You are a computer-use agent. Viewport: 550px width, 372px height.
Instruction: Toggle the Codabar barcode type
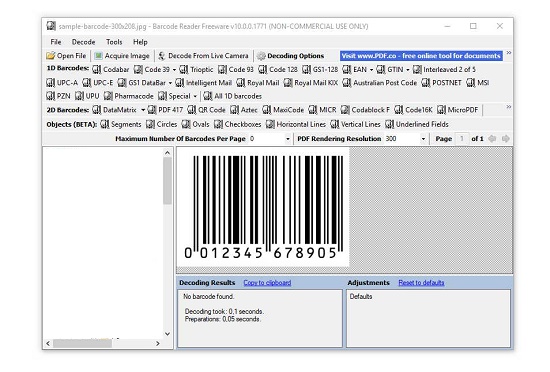click(x=111, y=69)
